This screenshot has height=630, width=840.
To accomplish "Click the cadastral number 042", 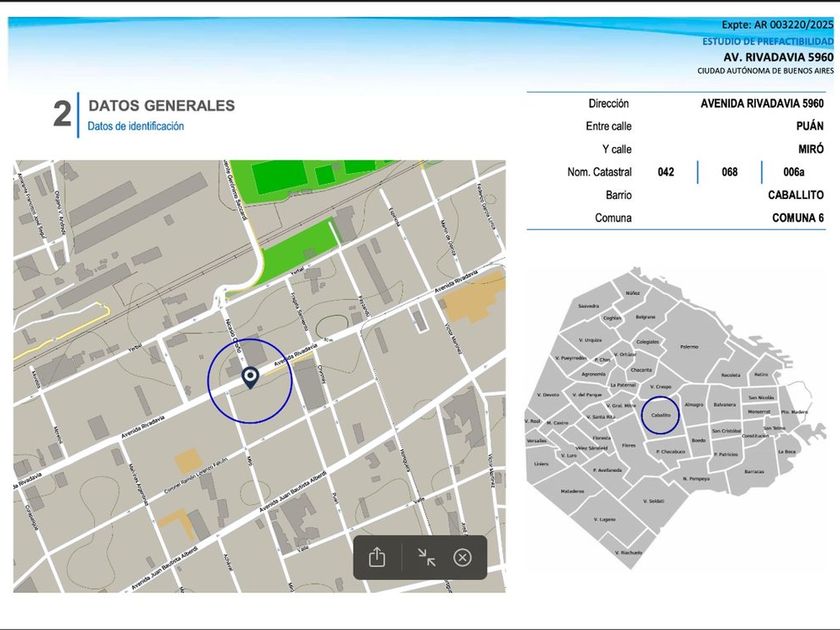I will click(666, 172).
